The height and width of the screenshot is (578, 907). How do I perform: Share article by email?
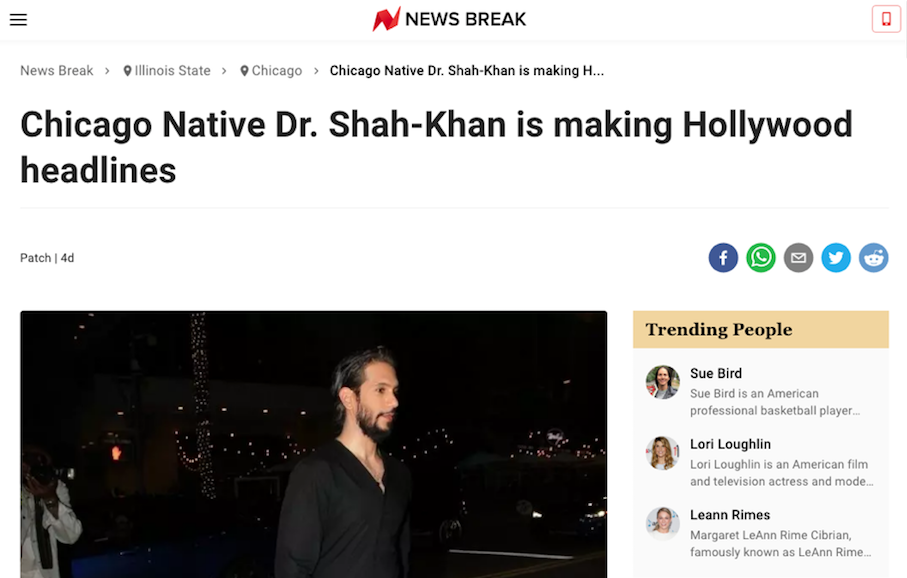point(798,258)
